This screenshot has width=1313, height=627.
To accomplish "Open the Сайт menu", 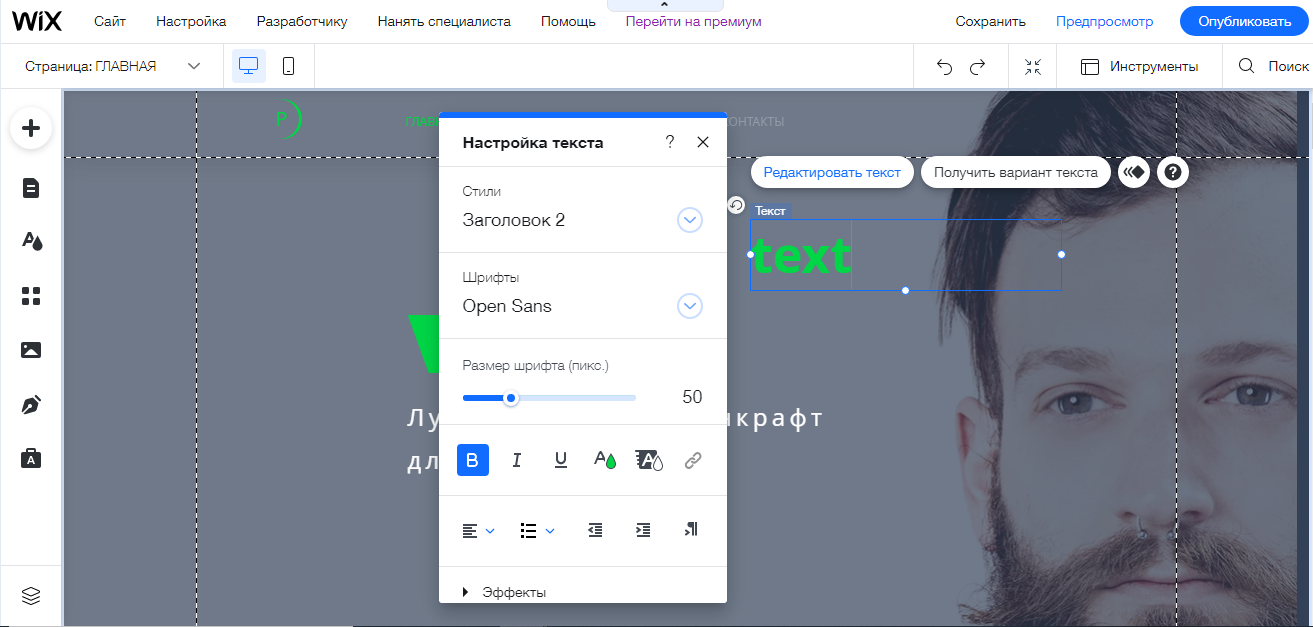I will pos(110,21).
